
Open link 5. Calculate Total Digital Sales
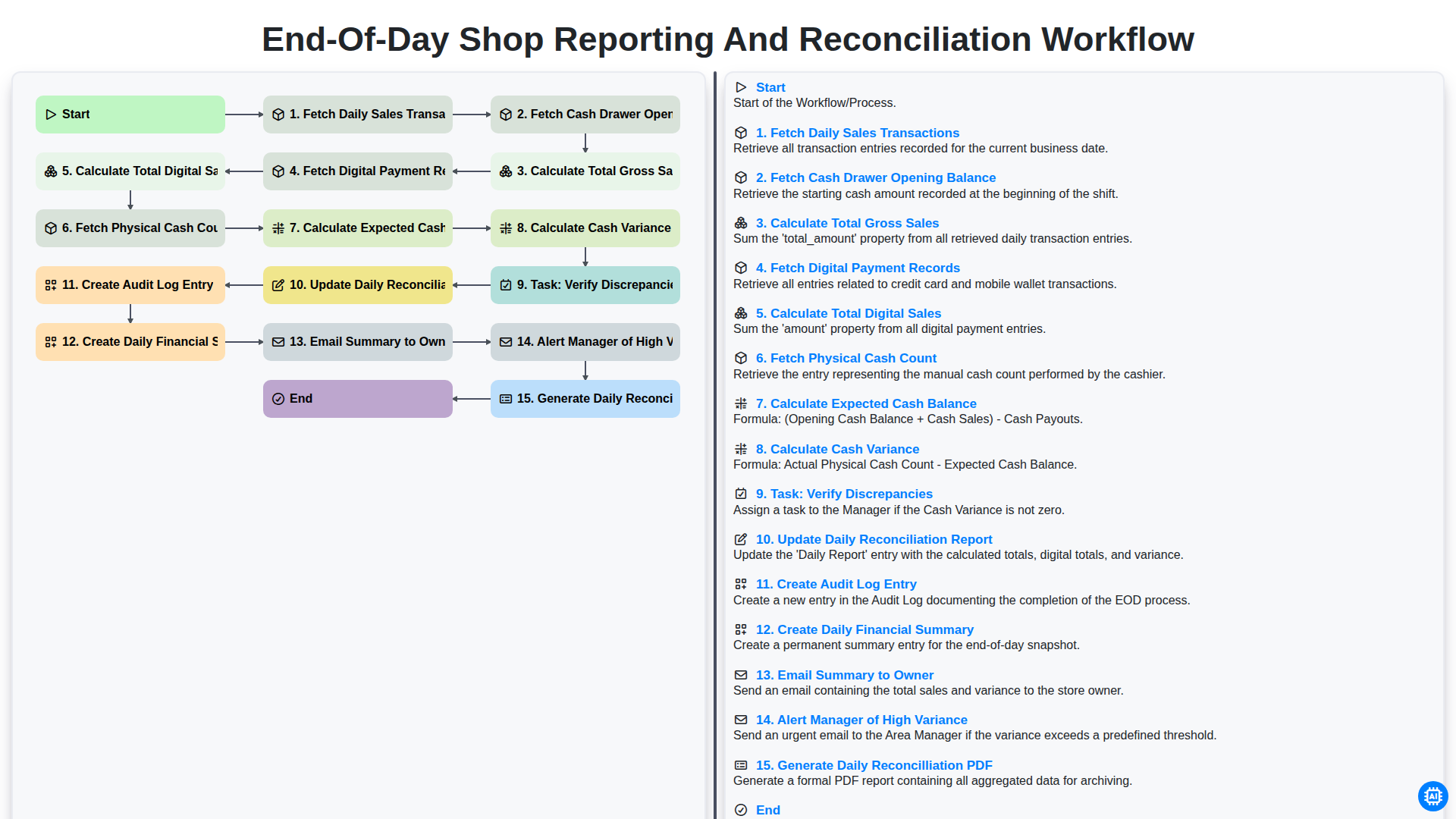tap(849, 314)
